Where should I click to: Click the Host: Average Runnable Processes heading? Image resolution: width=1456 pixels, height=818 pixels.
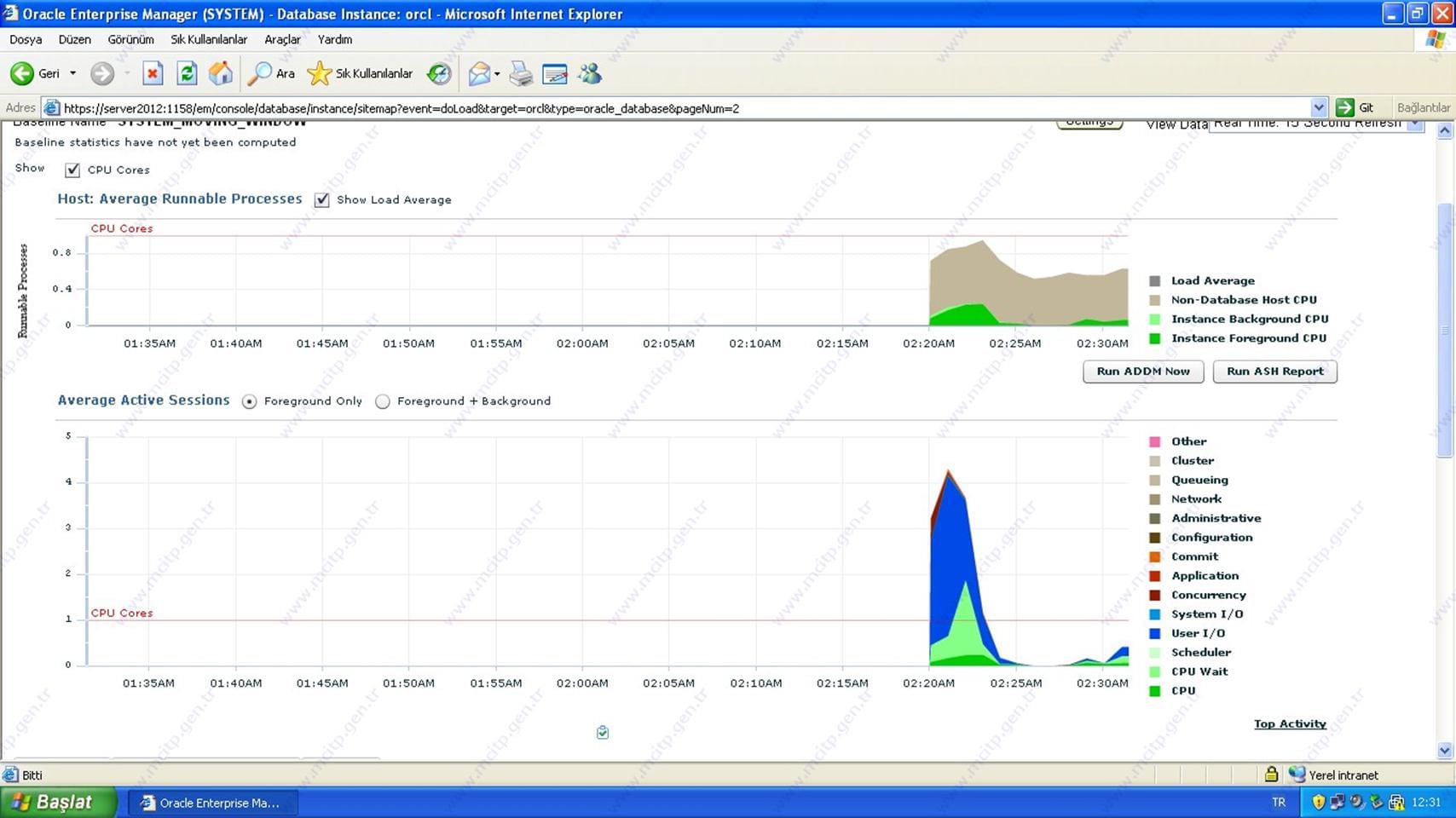(180, 199)
